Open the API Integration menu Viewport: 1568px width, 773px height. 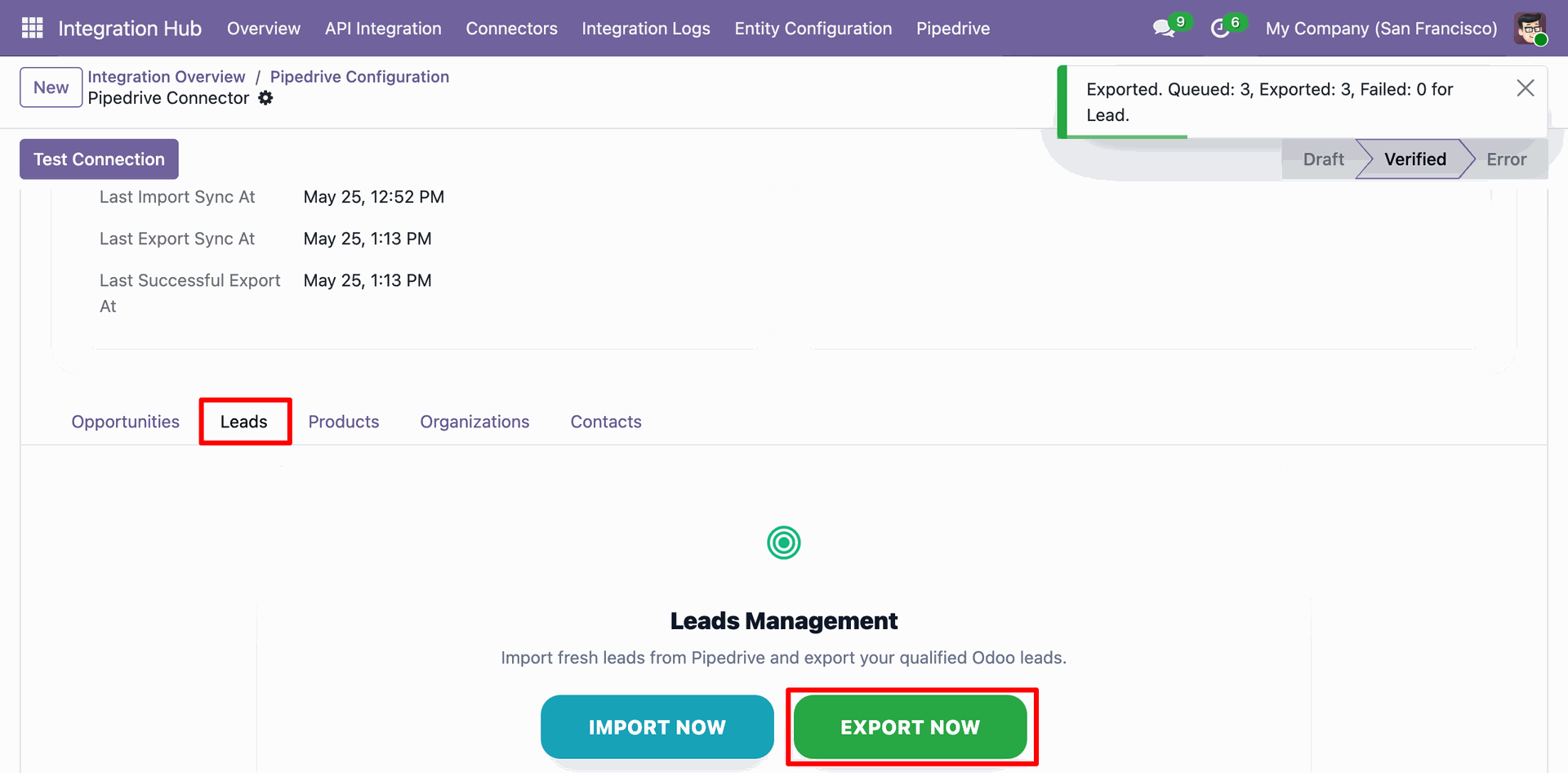(383, 29)
